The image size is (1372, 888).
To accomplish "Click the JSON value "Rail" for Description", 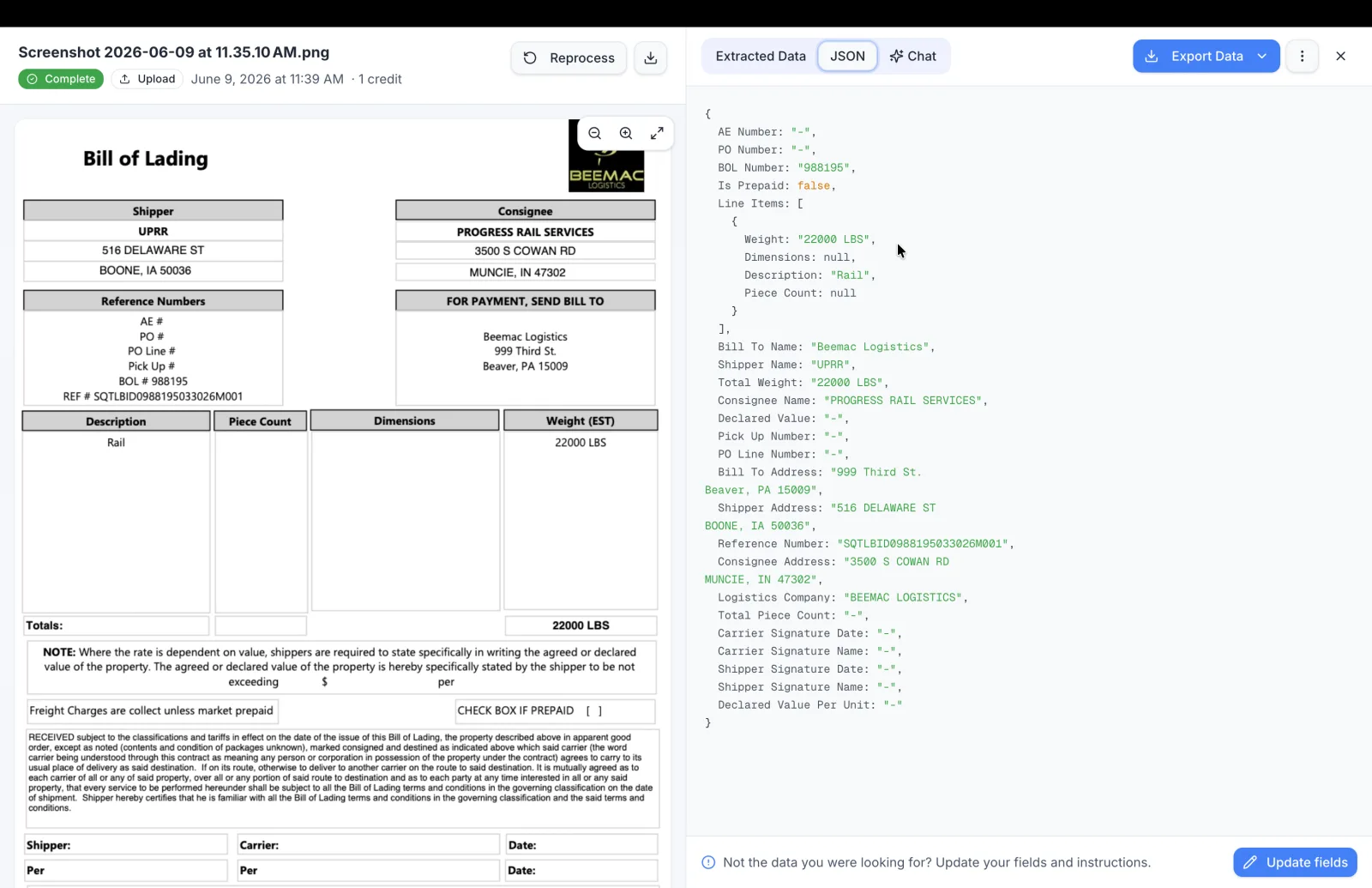I will [x=850, y=275].
